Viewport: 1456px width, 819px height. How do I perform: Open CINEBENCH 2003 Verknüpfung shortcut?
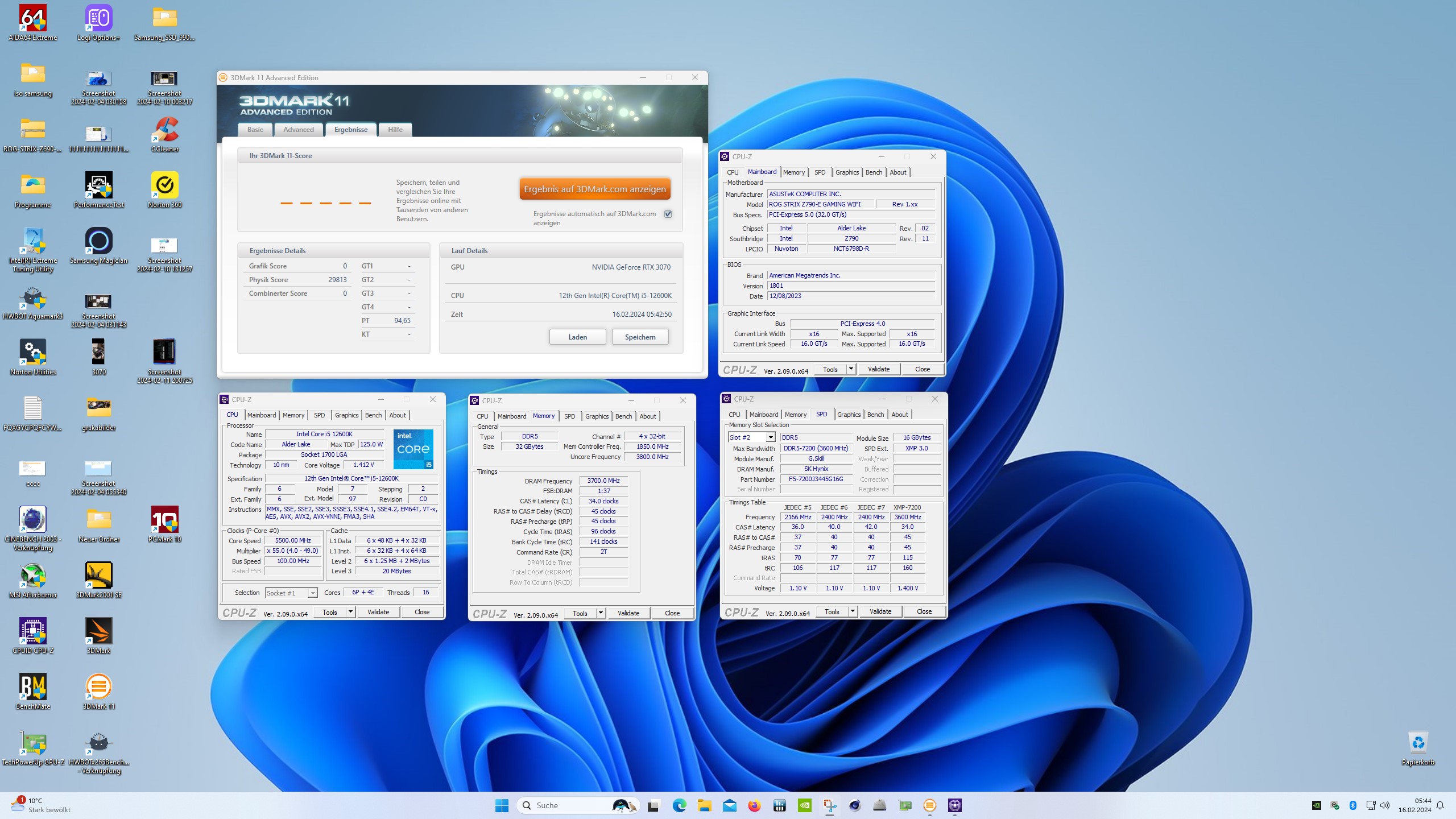point(33,529)
